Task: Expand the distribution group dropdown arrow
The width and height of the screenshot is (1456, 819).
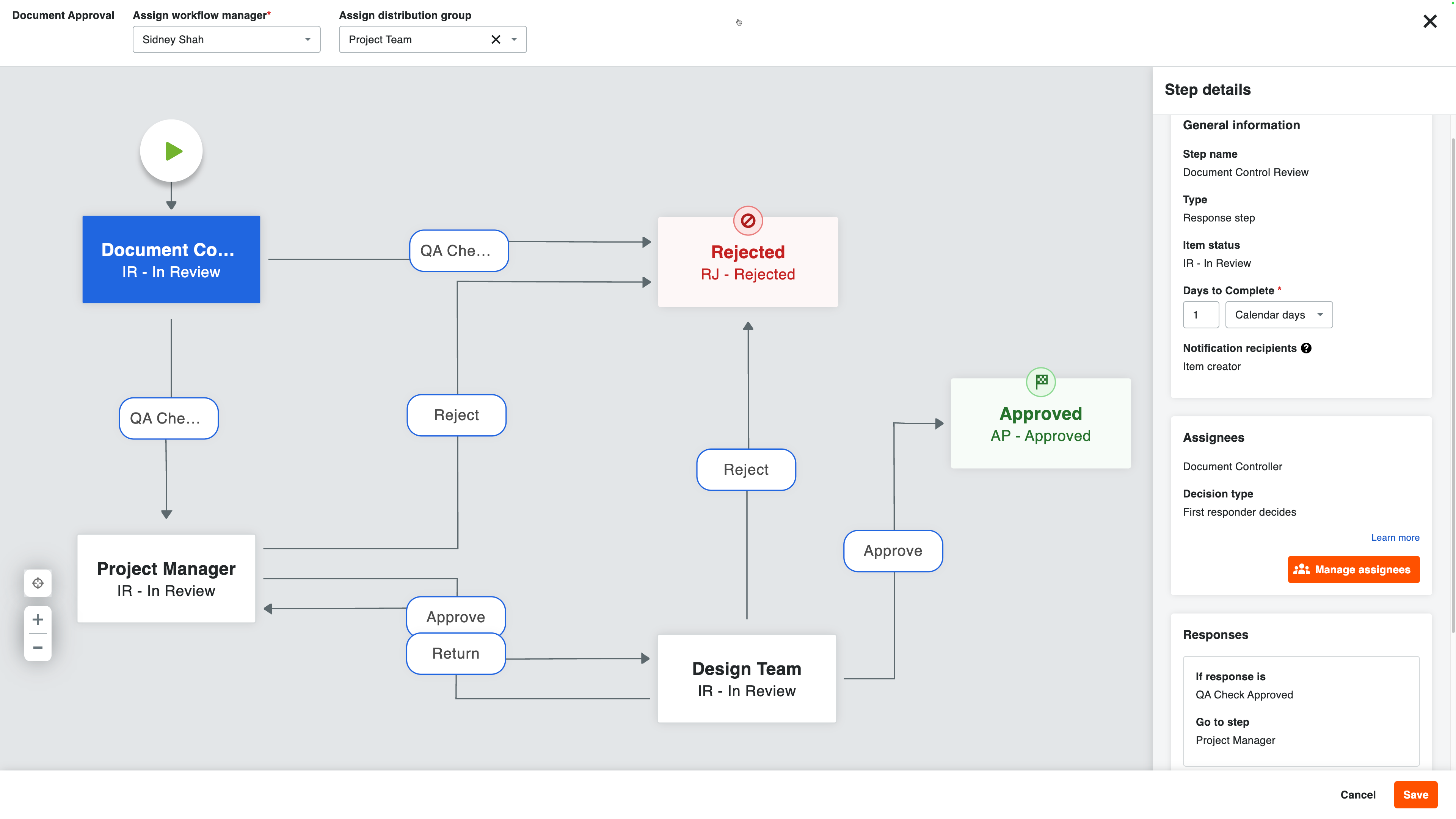Action: 515,39
